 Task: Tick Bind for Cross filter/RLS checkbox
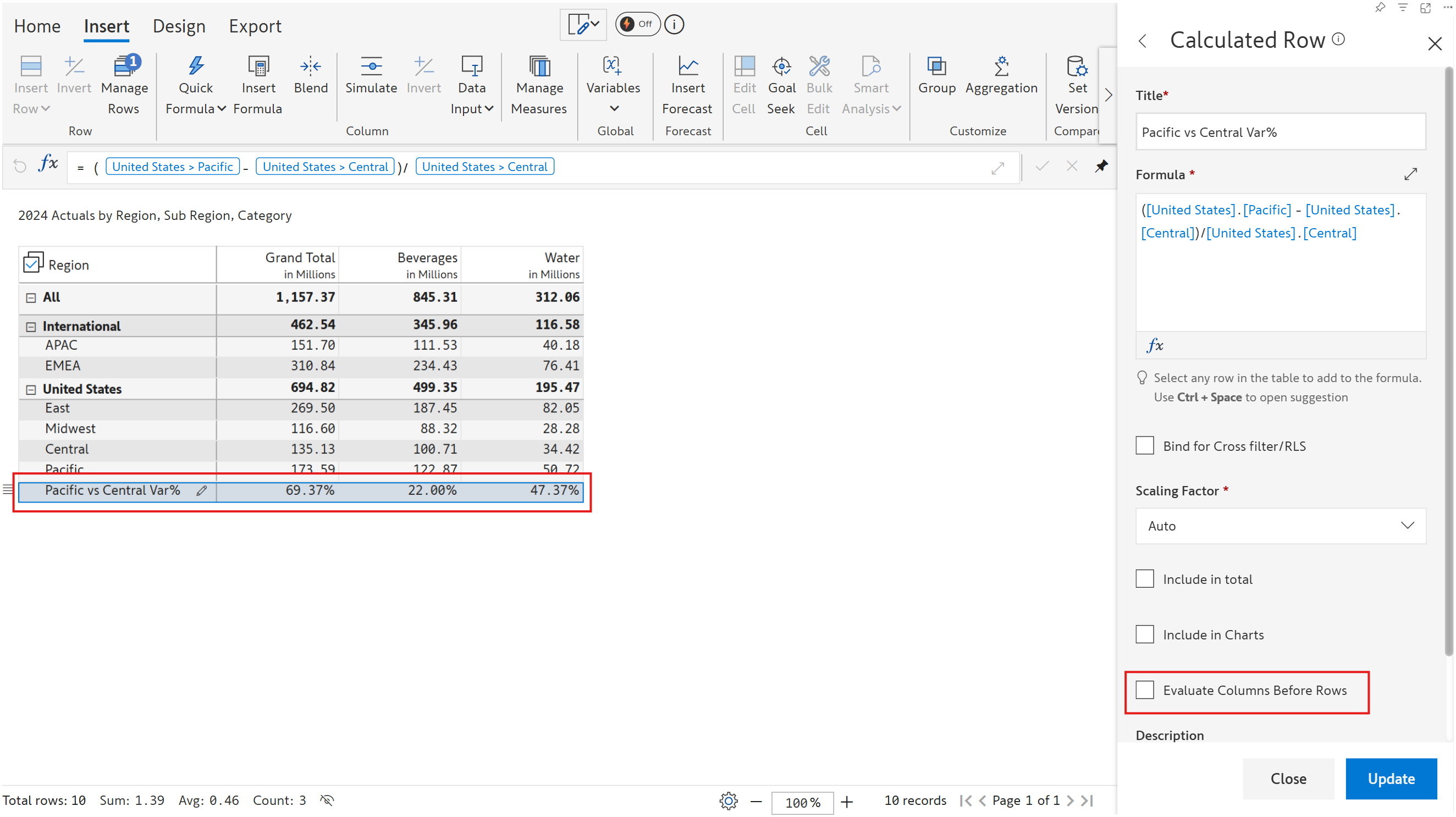1145,446
